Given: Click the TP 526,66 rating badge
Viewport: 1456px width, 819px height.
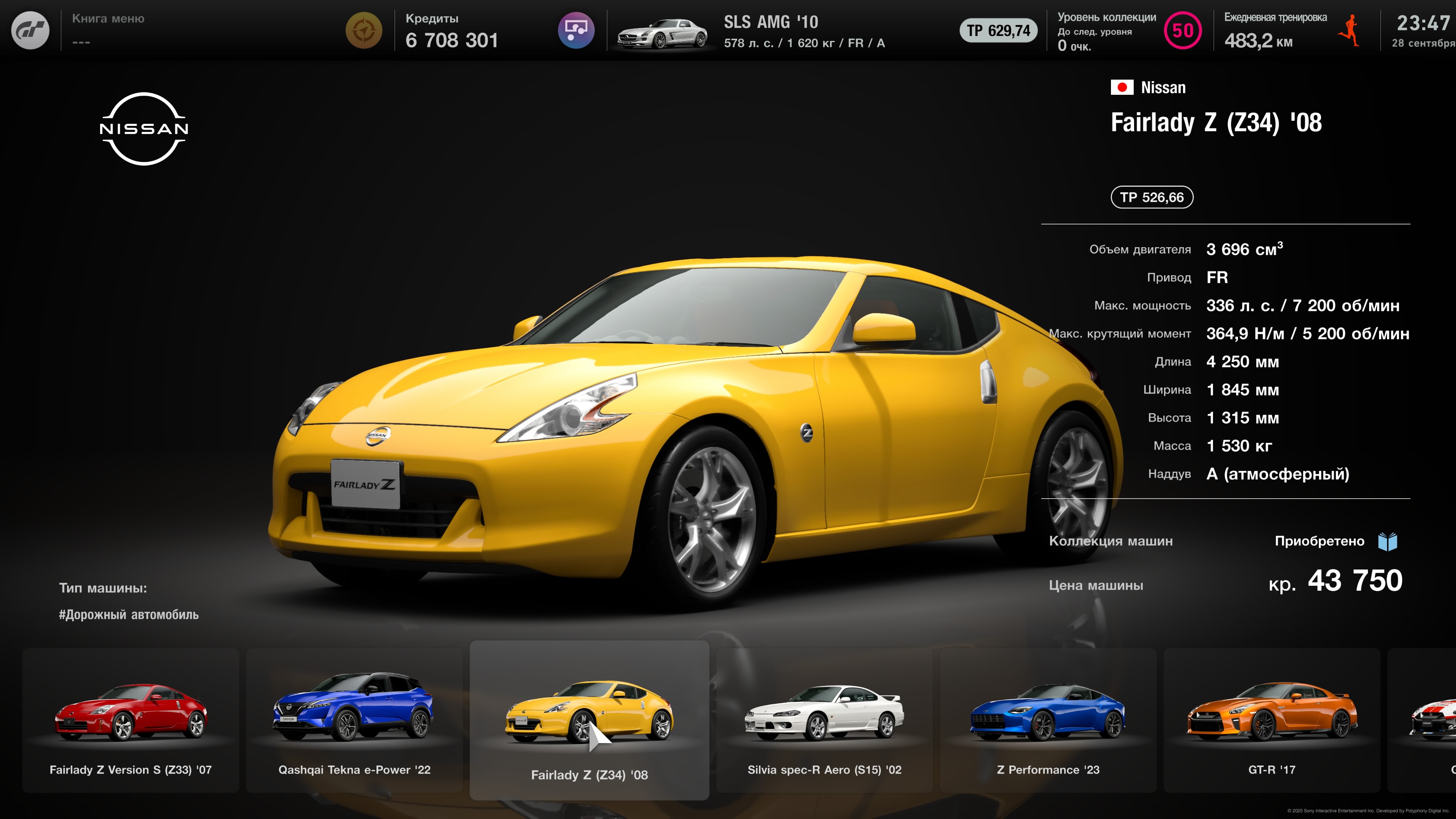Looking at the screenshot, I should point(1152,197).
